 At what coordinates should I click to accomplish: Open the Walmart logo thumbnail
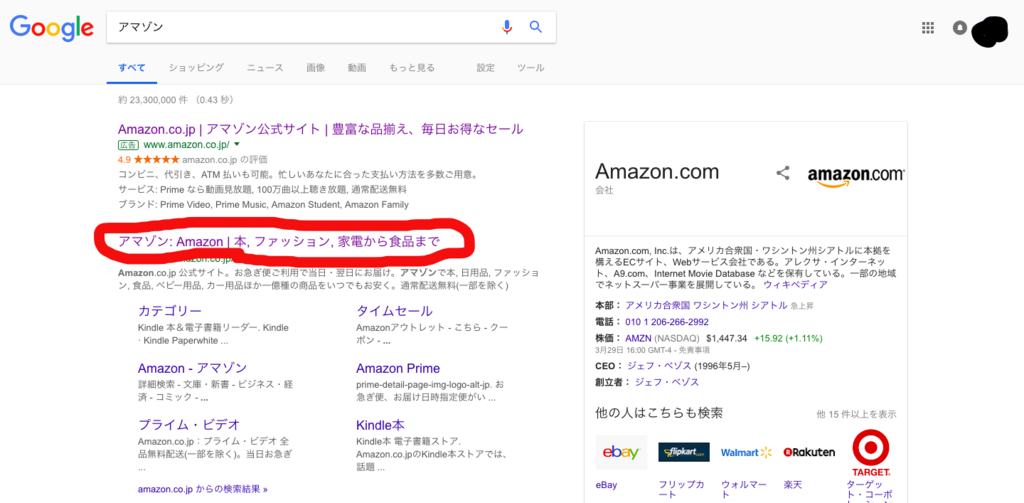pyautogui.click(x=746, y=452)
